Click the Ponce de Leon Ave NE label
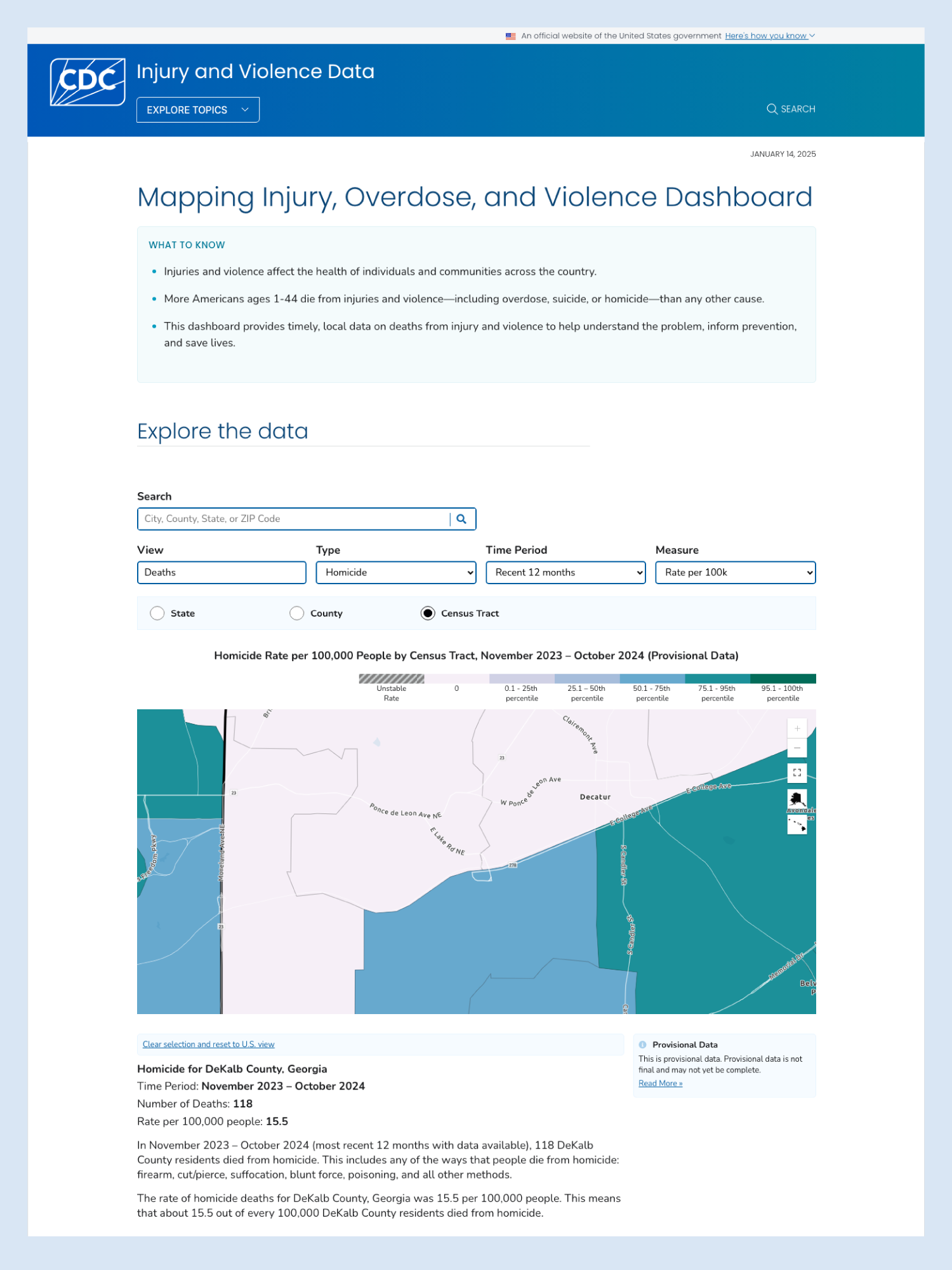The height and width of the screenshot is (1270, 952). point(406,811)
